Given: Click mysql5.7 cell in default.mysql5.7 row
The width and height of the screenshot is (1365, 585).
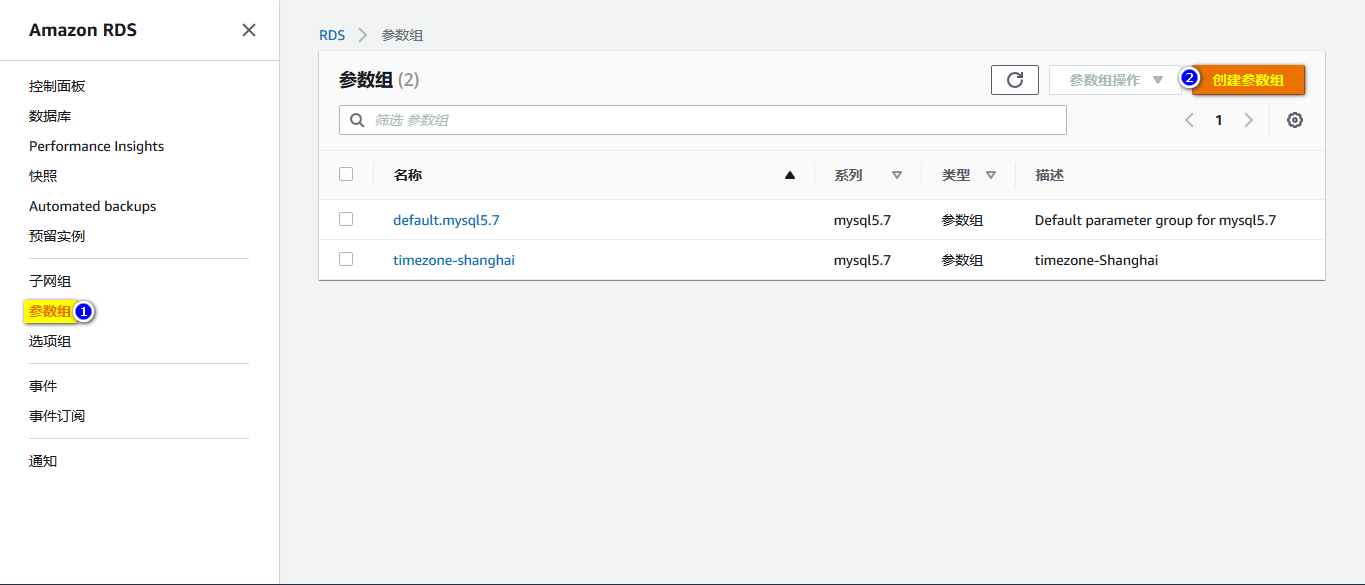Looking at the screenshot, I should click(862, 220).
